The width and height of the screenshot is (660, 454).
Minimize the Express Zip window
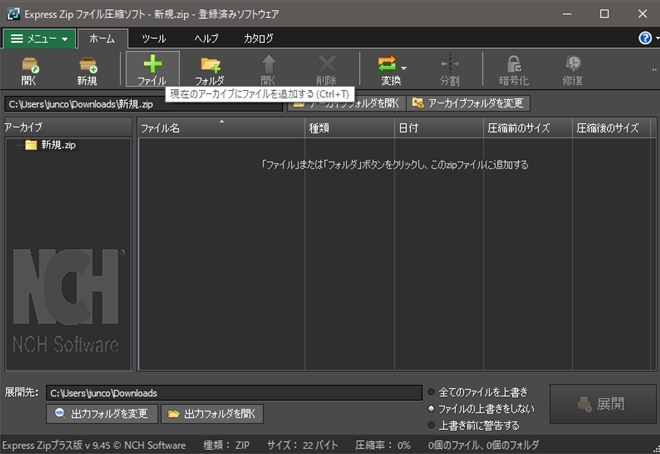pyautogui.click(x=567, y=14)
